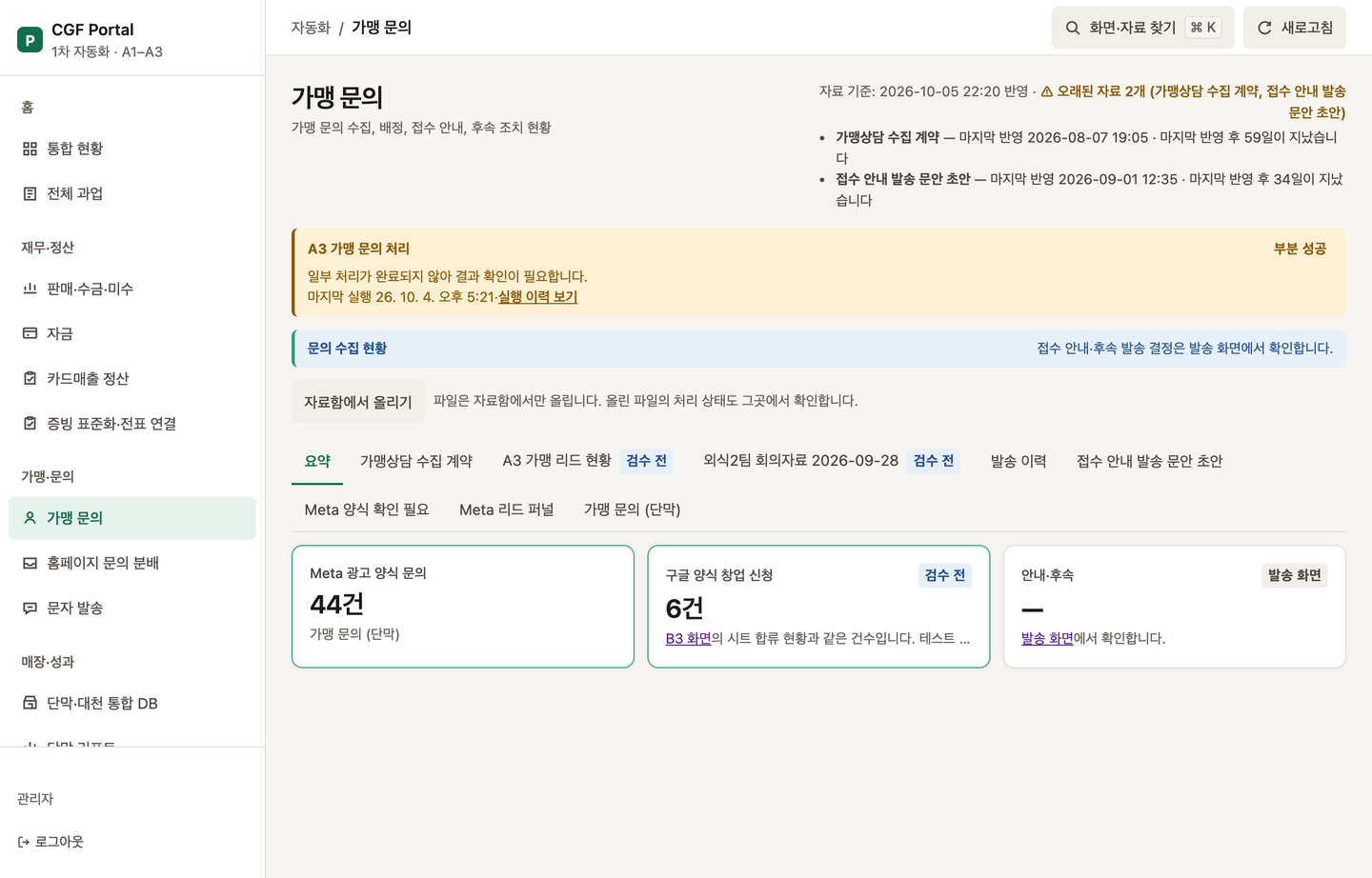Click the 6건 count value

pyautogui.click(x=685, y=608)
